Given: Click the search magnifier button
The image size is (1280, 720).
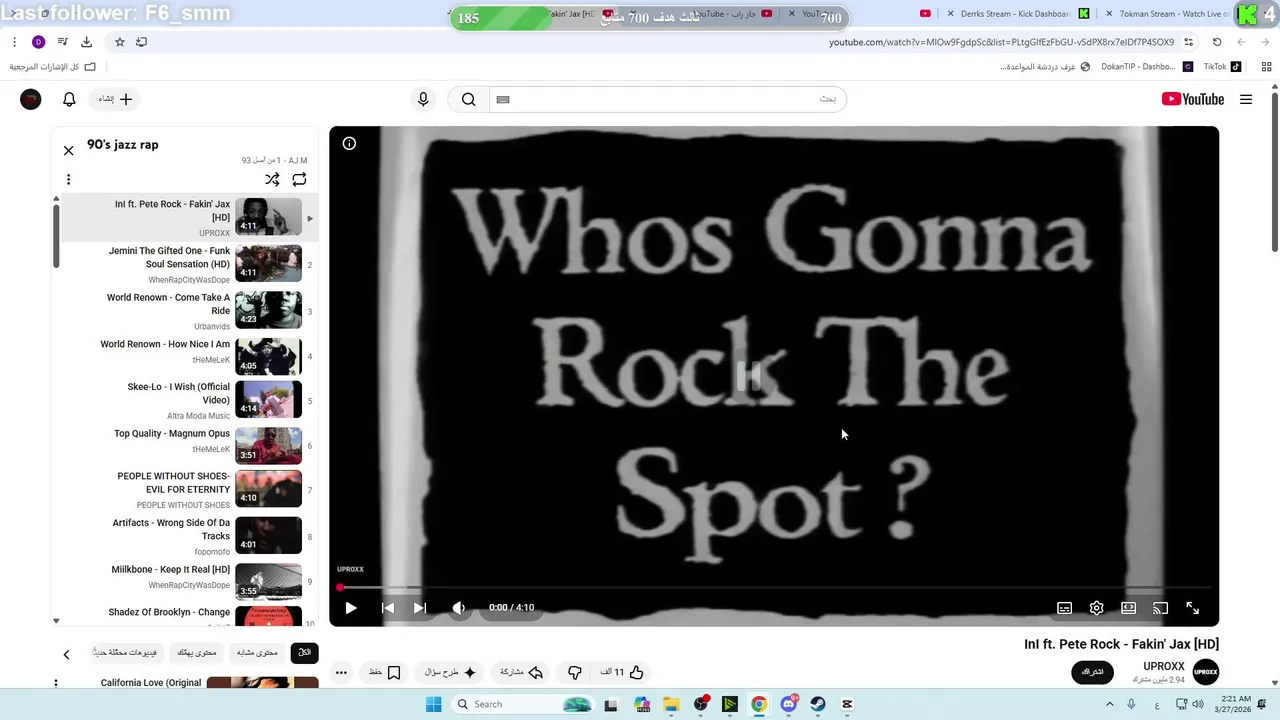Looking at the screenshot, I should coord(468,99).
